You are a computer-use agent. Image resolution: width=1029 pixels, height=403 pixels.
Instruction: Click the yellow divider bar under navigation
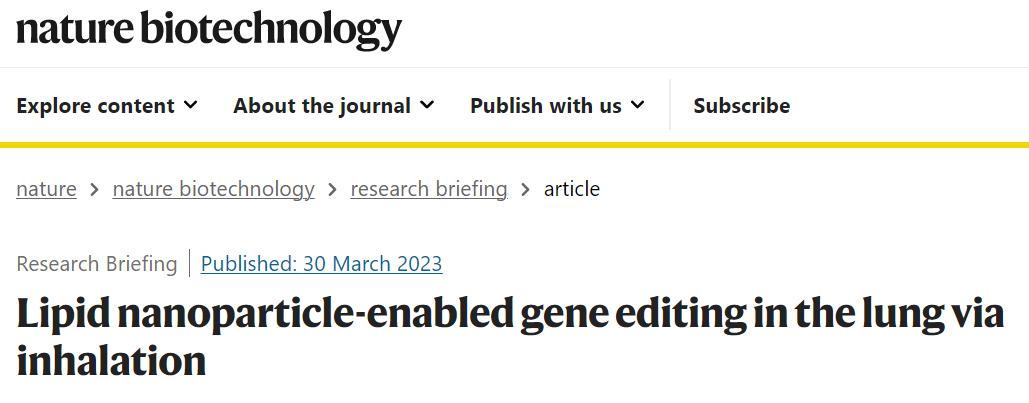point(514,145)
